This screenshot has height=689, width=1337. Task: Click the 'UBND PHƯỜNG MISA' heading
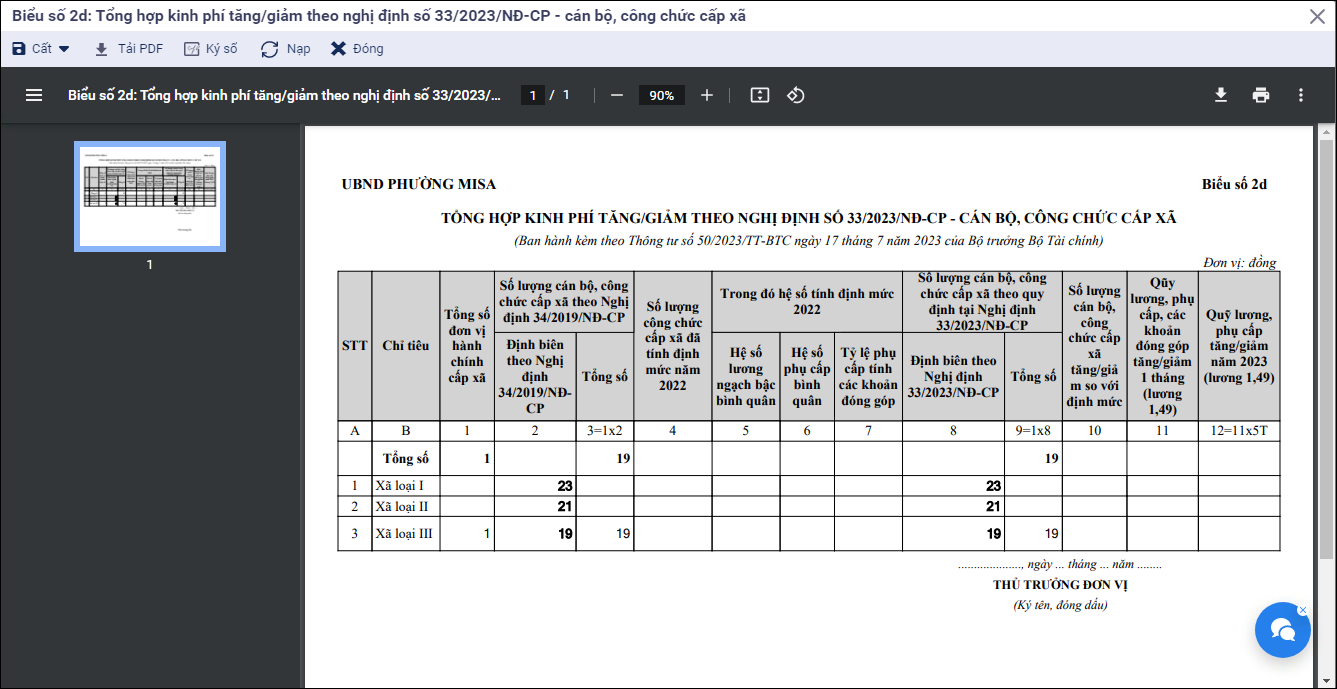click(419, 184)
